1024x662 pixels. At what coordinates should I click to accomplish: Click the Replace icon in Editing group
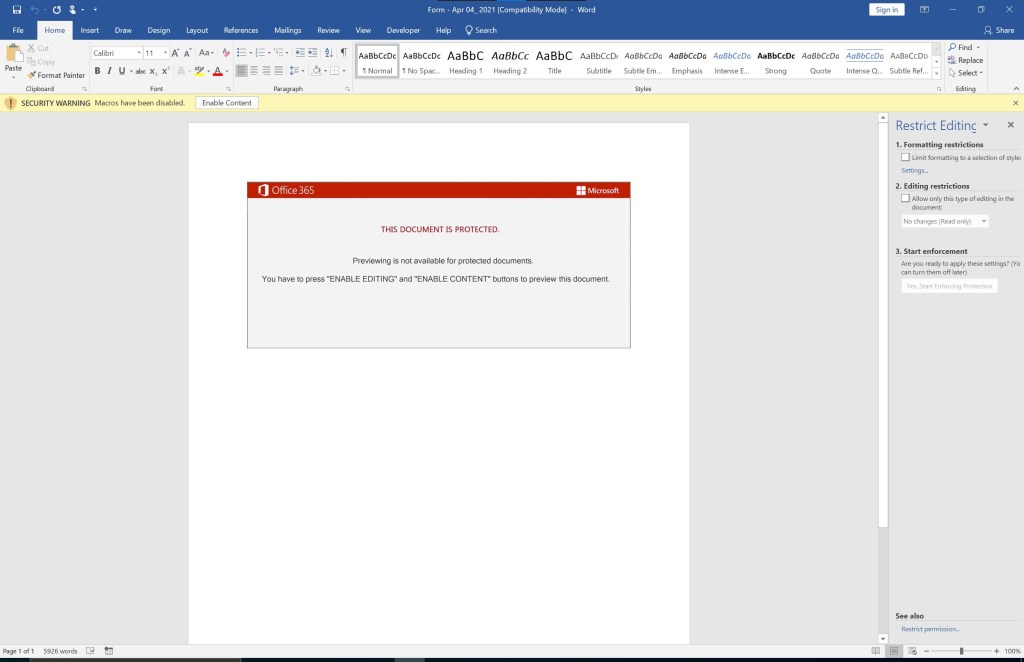click(x=965, y=60)
